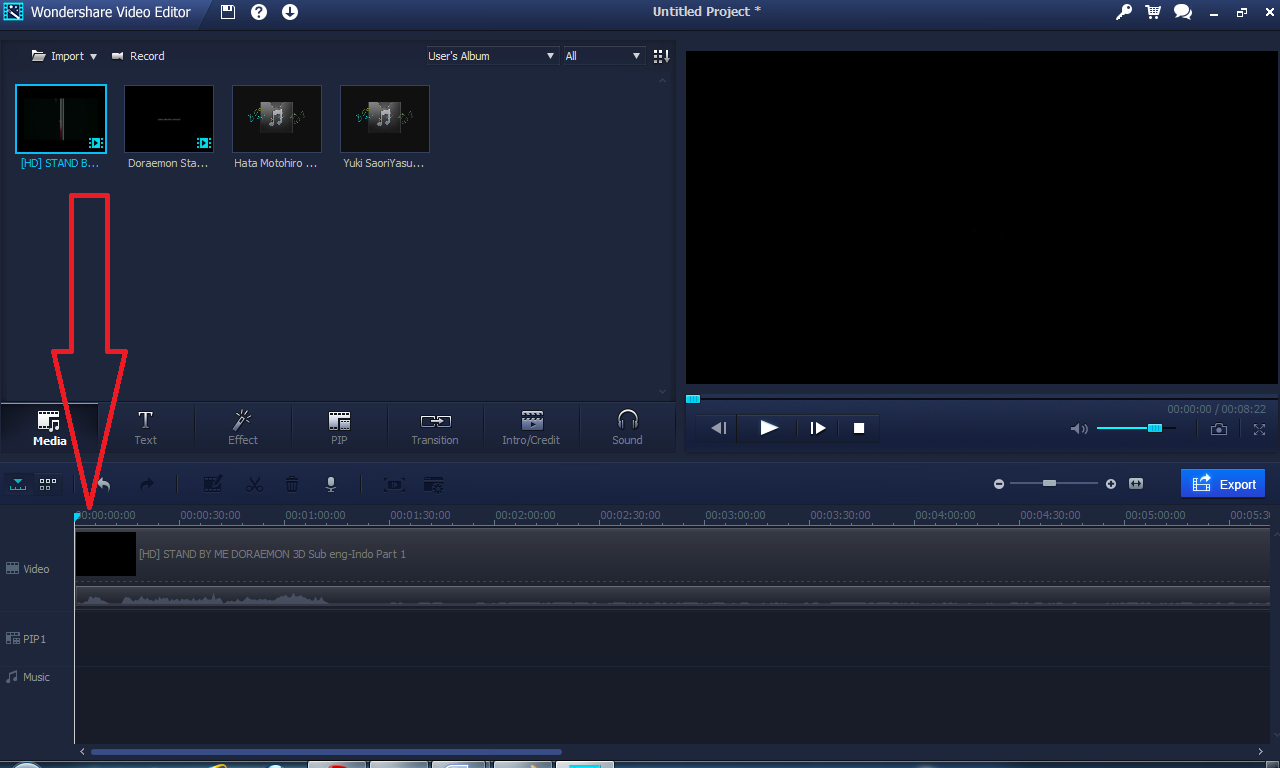Click the blue Export button

pos(1223,483)
